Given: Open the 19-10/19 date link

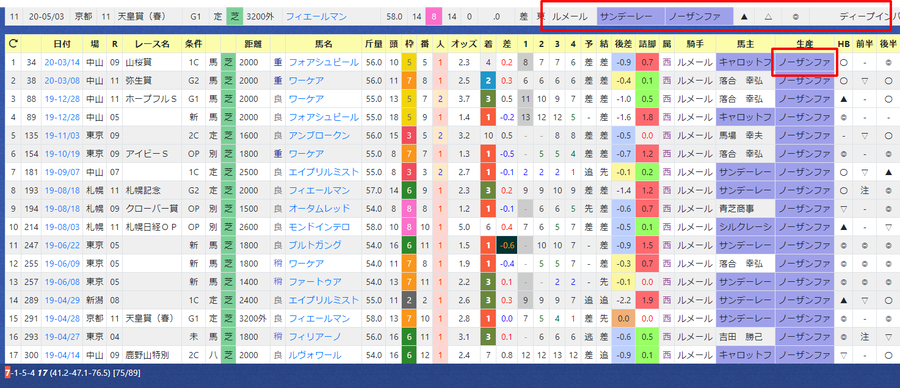Looking at the screenshot, I should point(62,154).
